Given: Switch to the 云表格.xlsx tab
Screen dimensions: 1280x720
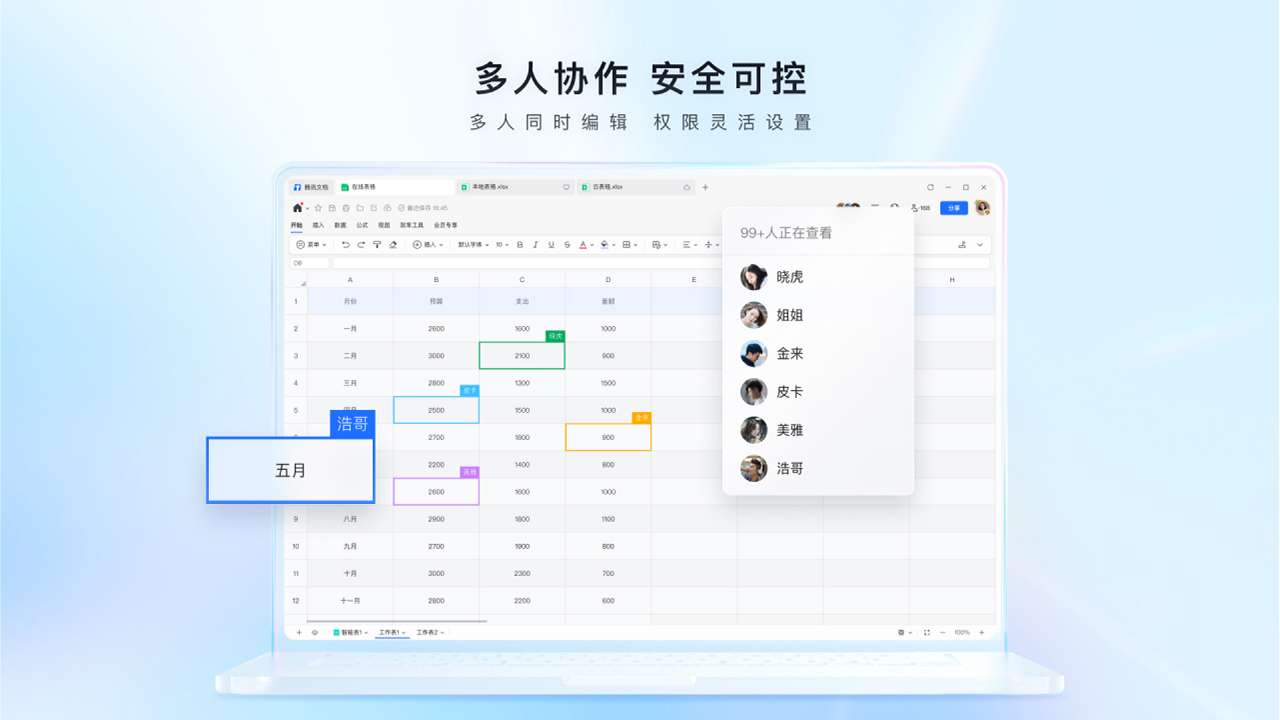Looking at the screenshot, I should click(636, 187).
